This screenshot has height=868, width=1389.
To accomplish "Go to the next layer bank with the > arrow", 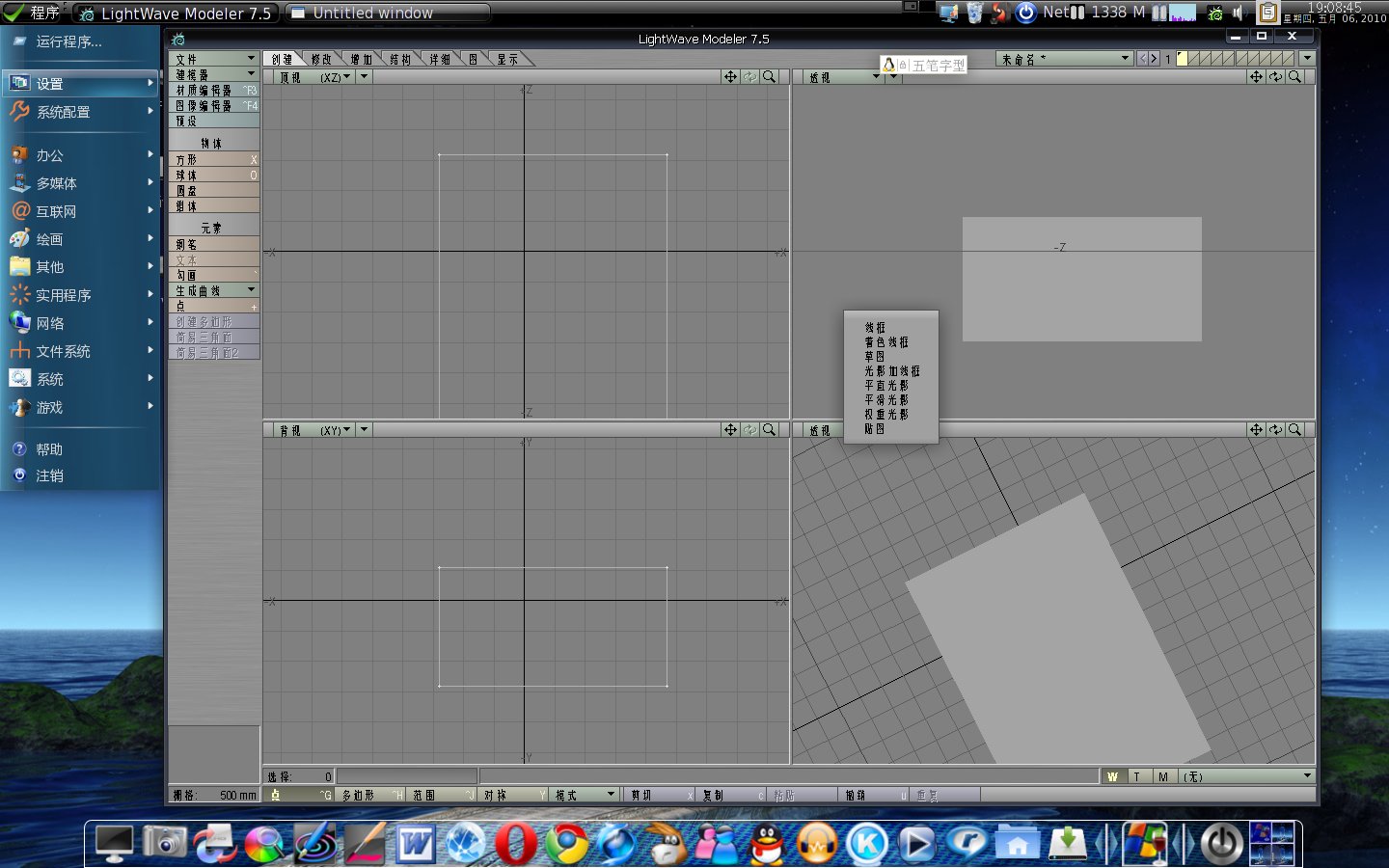I will tap(1154, 59).
